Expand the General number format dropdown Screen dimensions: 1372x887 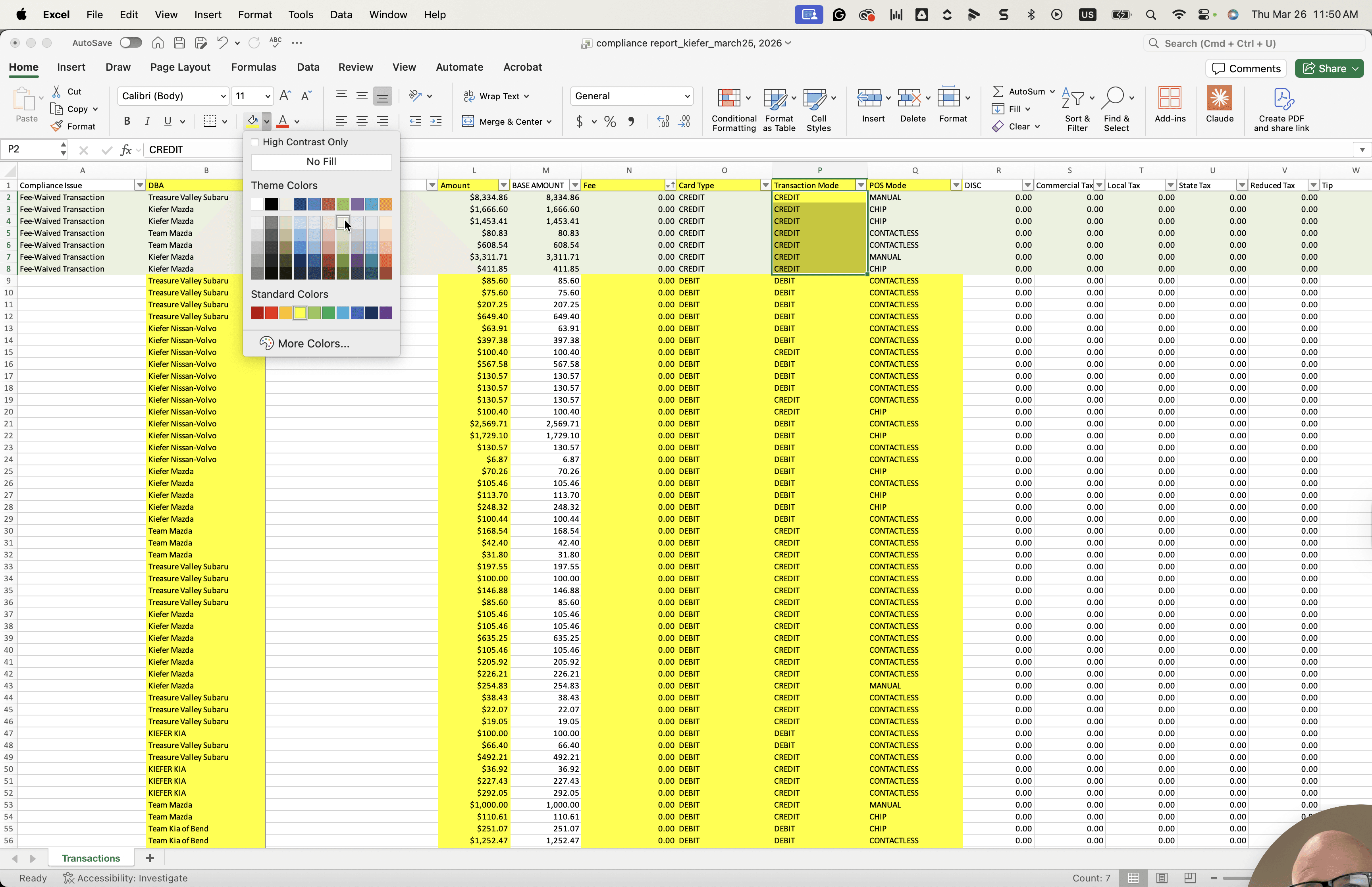click(687, 96)
